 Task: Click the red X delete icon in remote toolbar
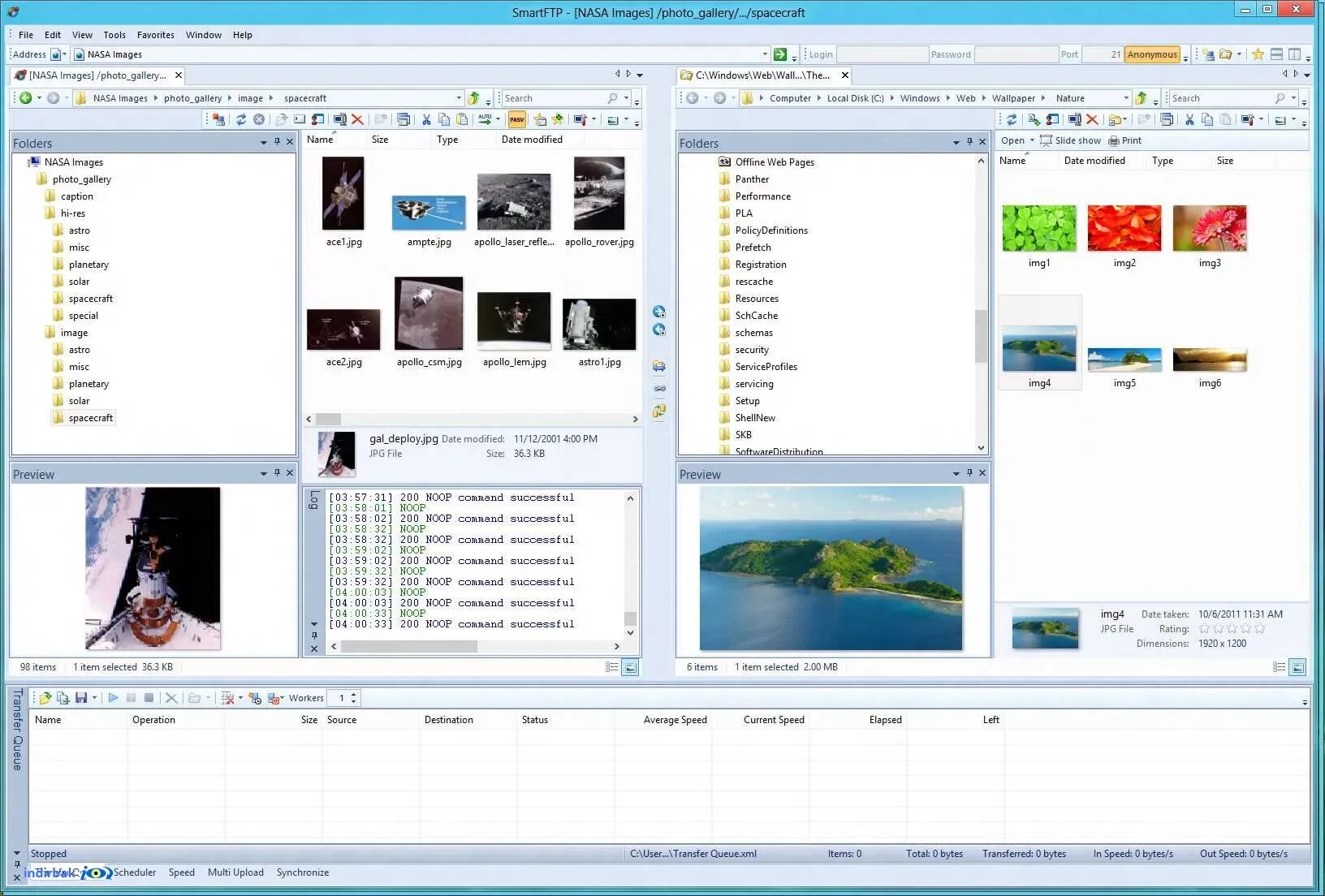click(x=357, y=119)
